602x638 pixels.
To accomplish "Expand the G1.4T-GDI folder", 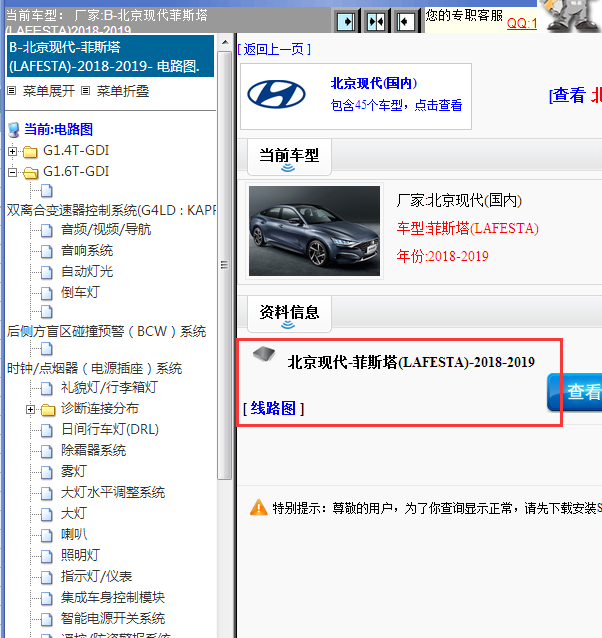I will pyautogui.click(x=12, y=151).
